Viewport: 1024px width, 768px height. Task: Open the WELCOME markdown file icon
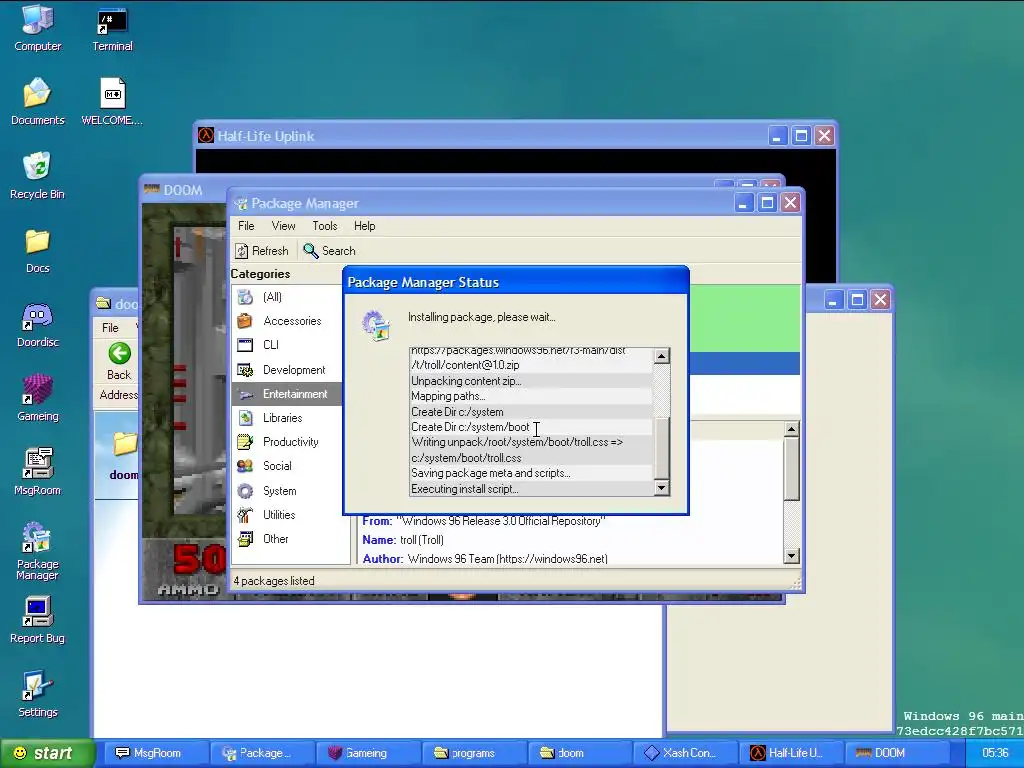coord(112,102)
